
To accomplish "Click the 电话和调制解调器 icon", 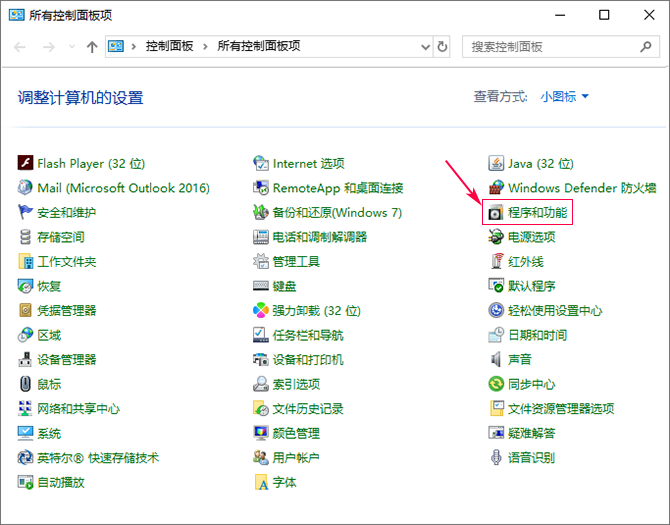I will (x=261, y=237).
